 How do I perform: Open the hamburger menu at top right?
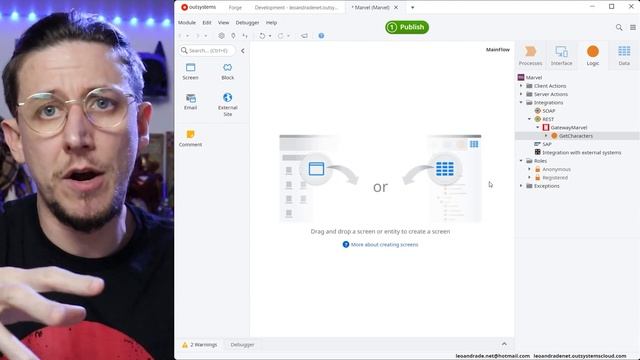coord(633,27)
